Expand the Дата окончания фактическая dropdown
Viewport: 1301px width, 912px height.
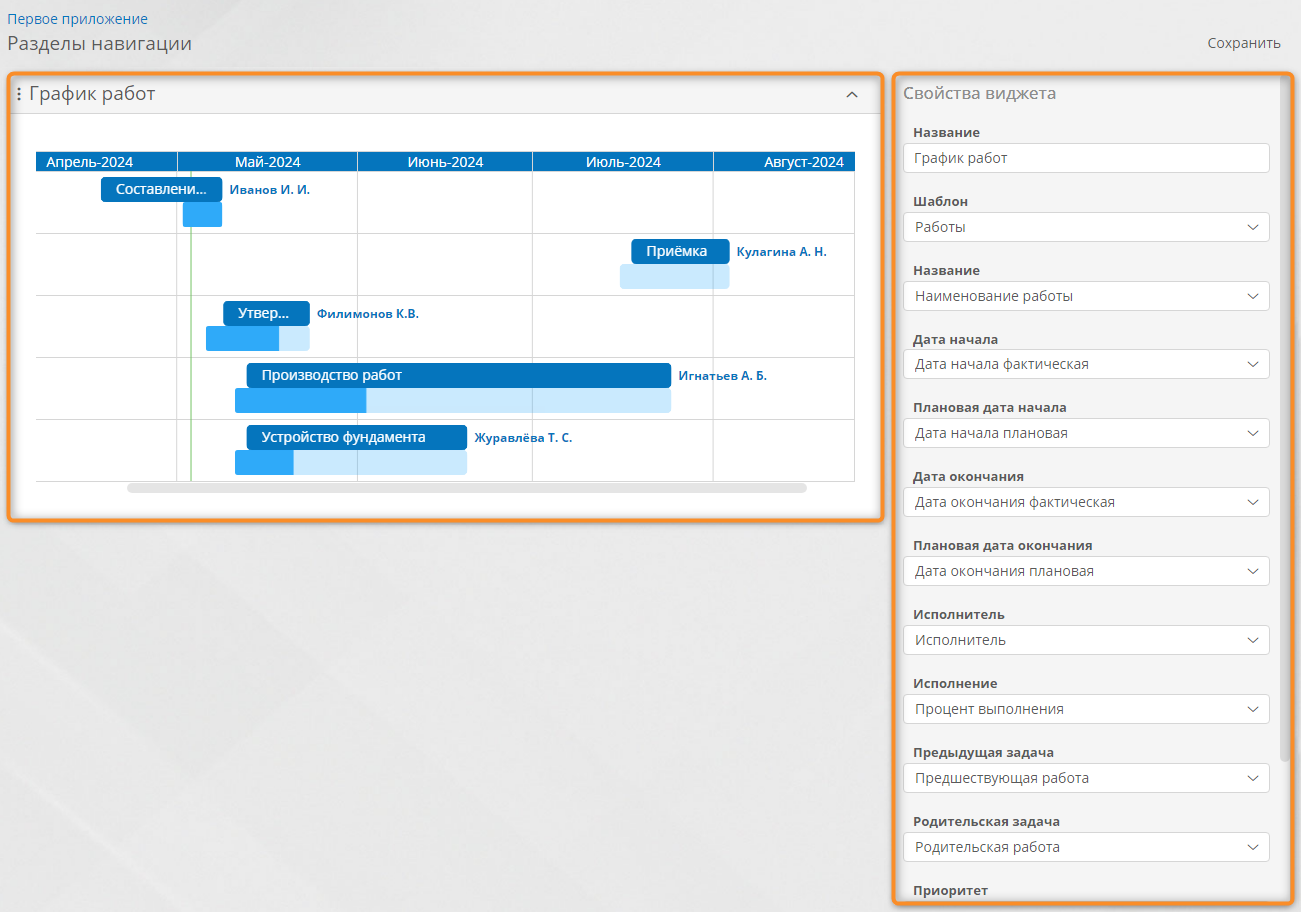point(1085,503)
